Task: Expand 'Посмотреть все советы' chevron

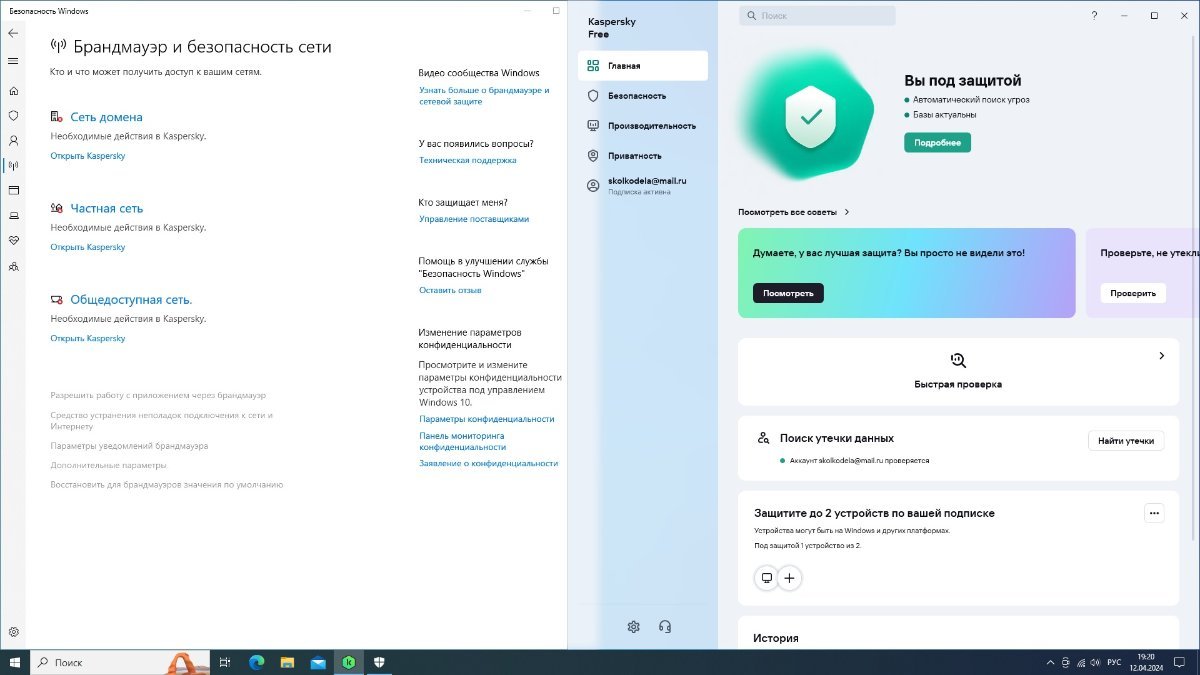Action: tap(847, 212)
